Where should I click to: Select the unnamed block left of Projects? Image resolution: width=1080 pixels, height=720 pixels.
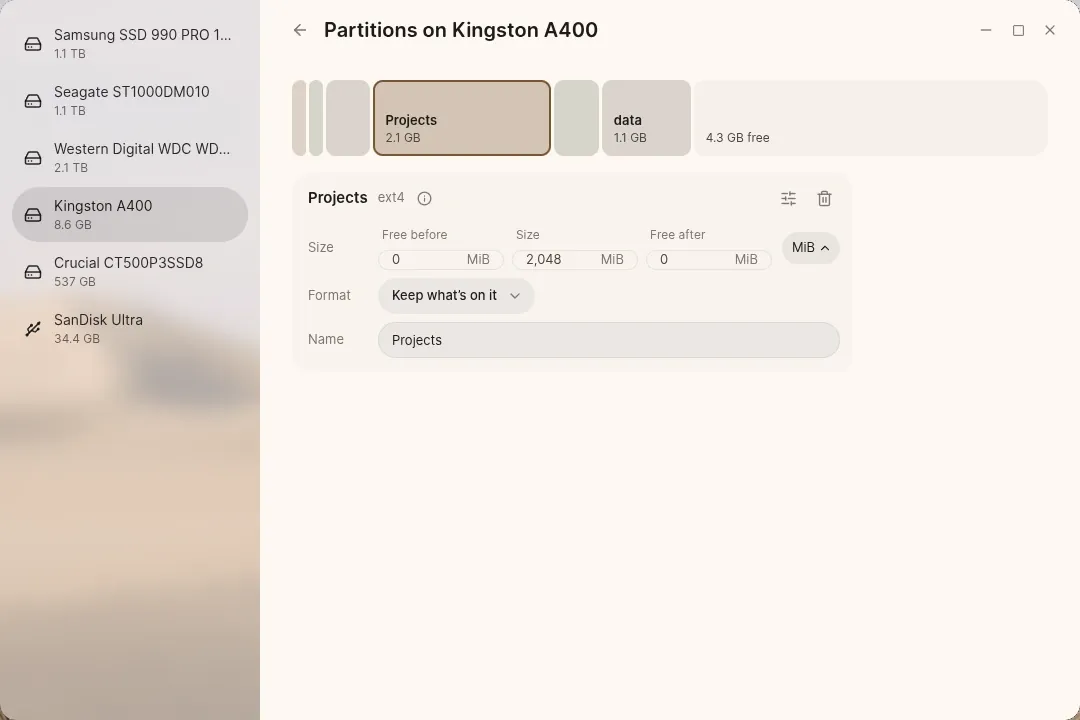[348, 118]
